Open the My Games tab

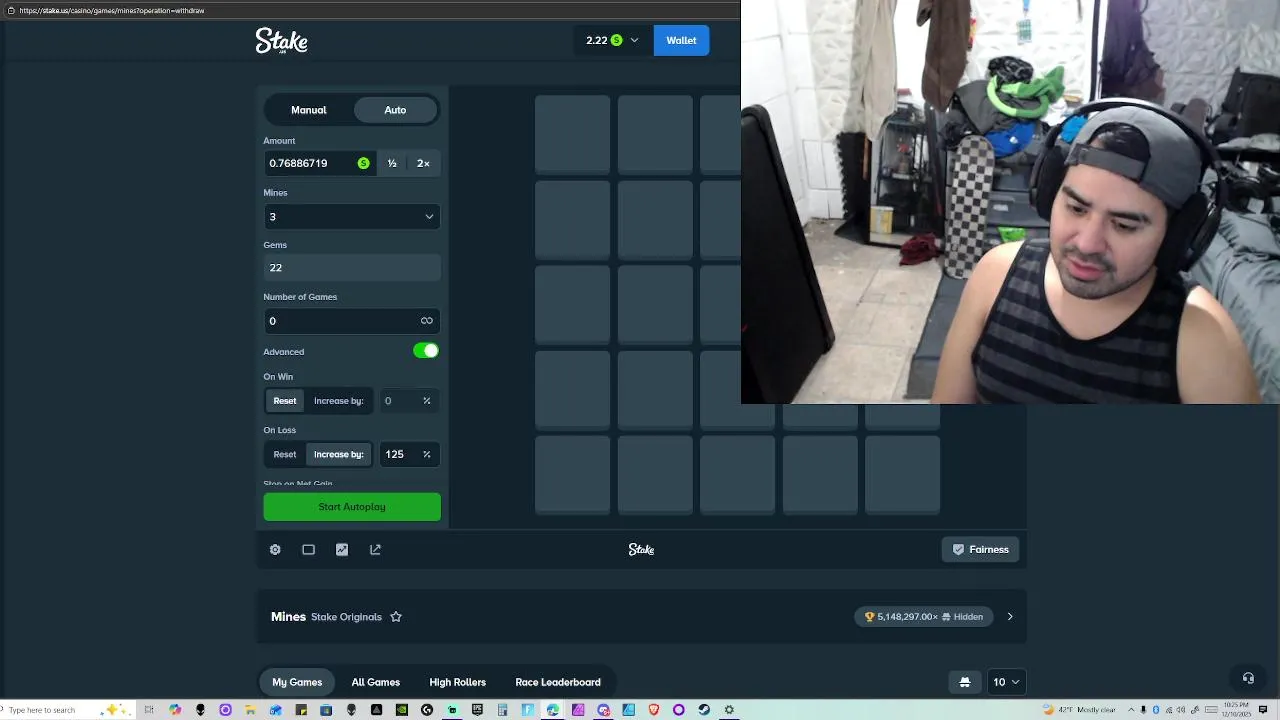pyautogui.click(x=297, y=682)
